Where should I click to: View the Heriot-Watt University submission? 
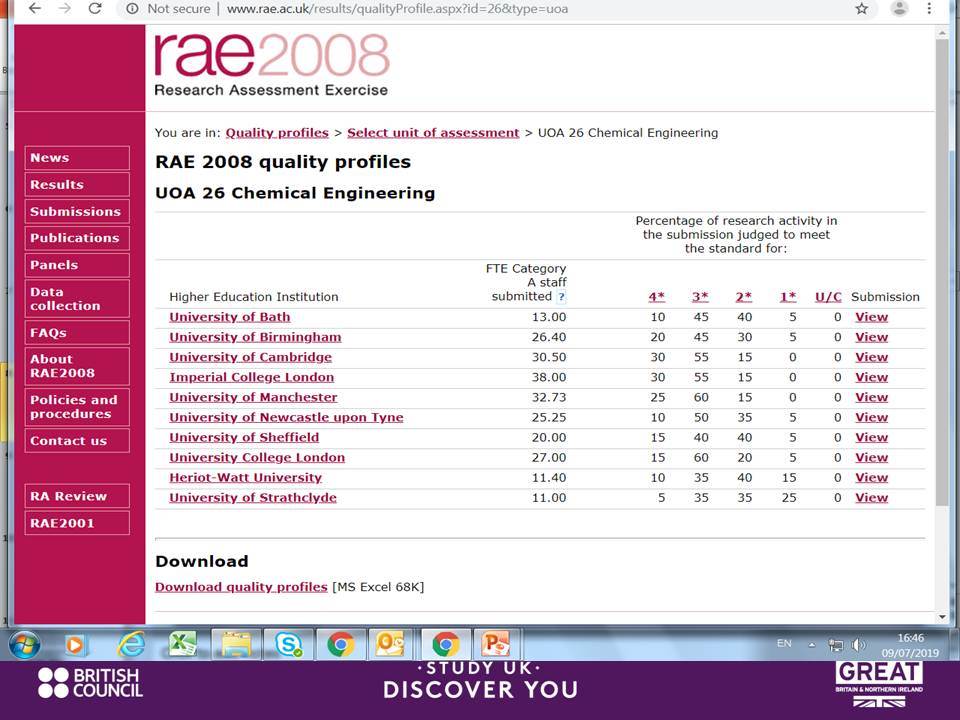point(871,478)
